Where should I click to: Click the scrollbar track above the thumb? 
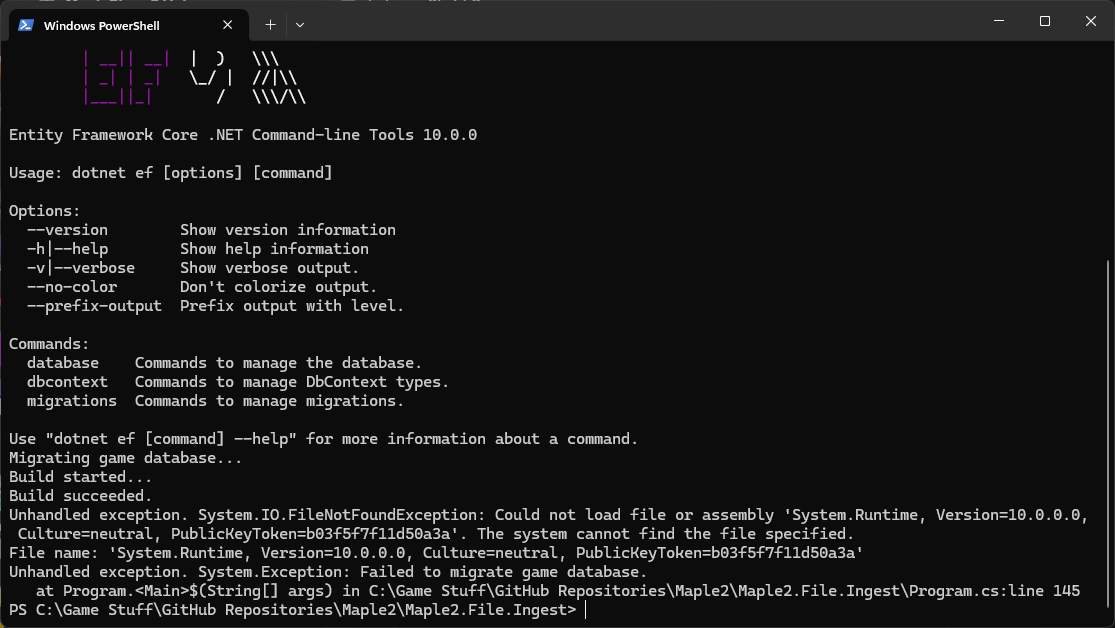coord(1108,150)
